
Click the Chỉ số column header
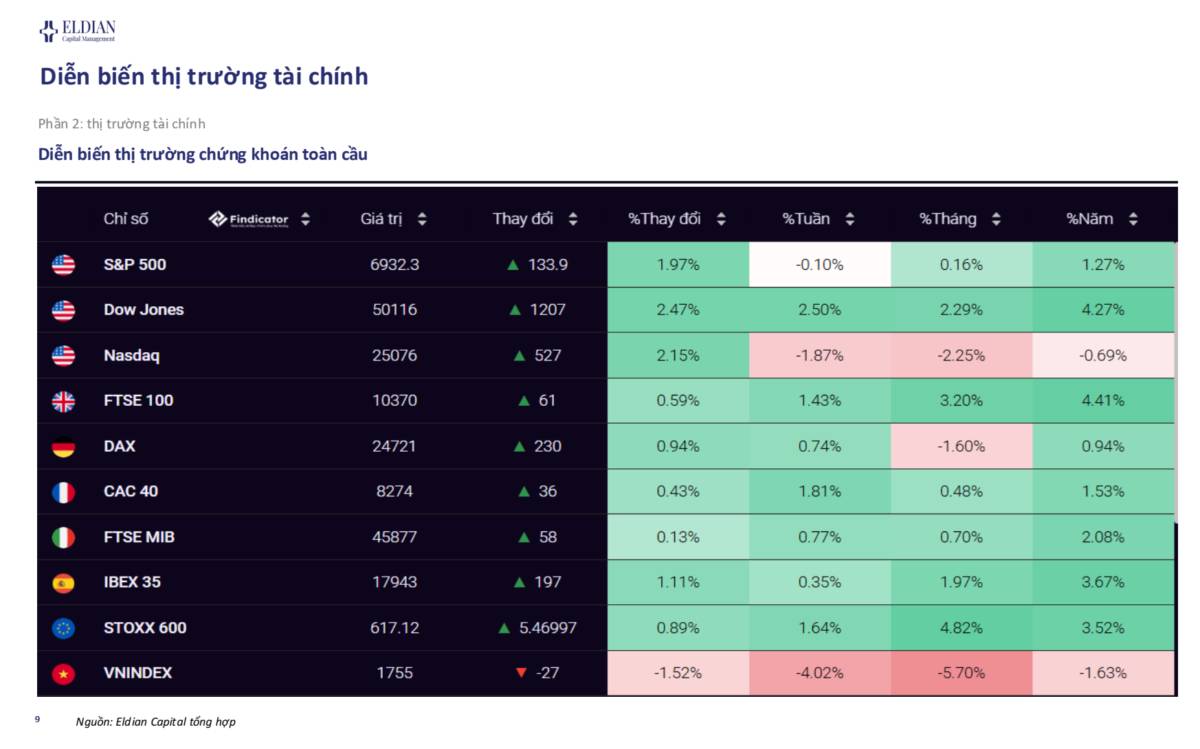(126, 219)
